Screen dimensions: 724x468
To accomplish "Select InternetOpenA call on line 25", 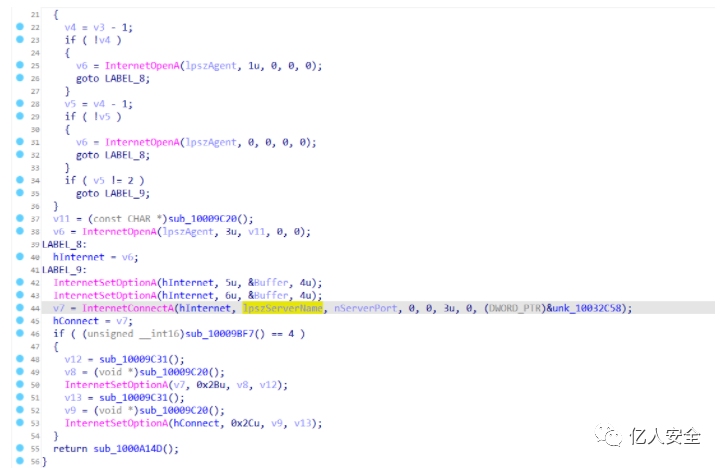I will (x=142, y=66).
